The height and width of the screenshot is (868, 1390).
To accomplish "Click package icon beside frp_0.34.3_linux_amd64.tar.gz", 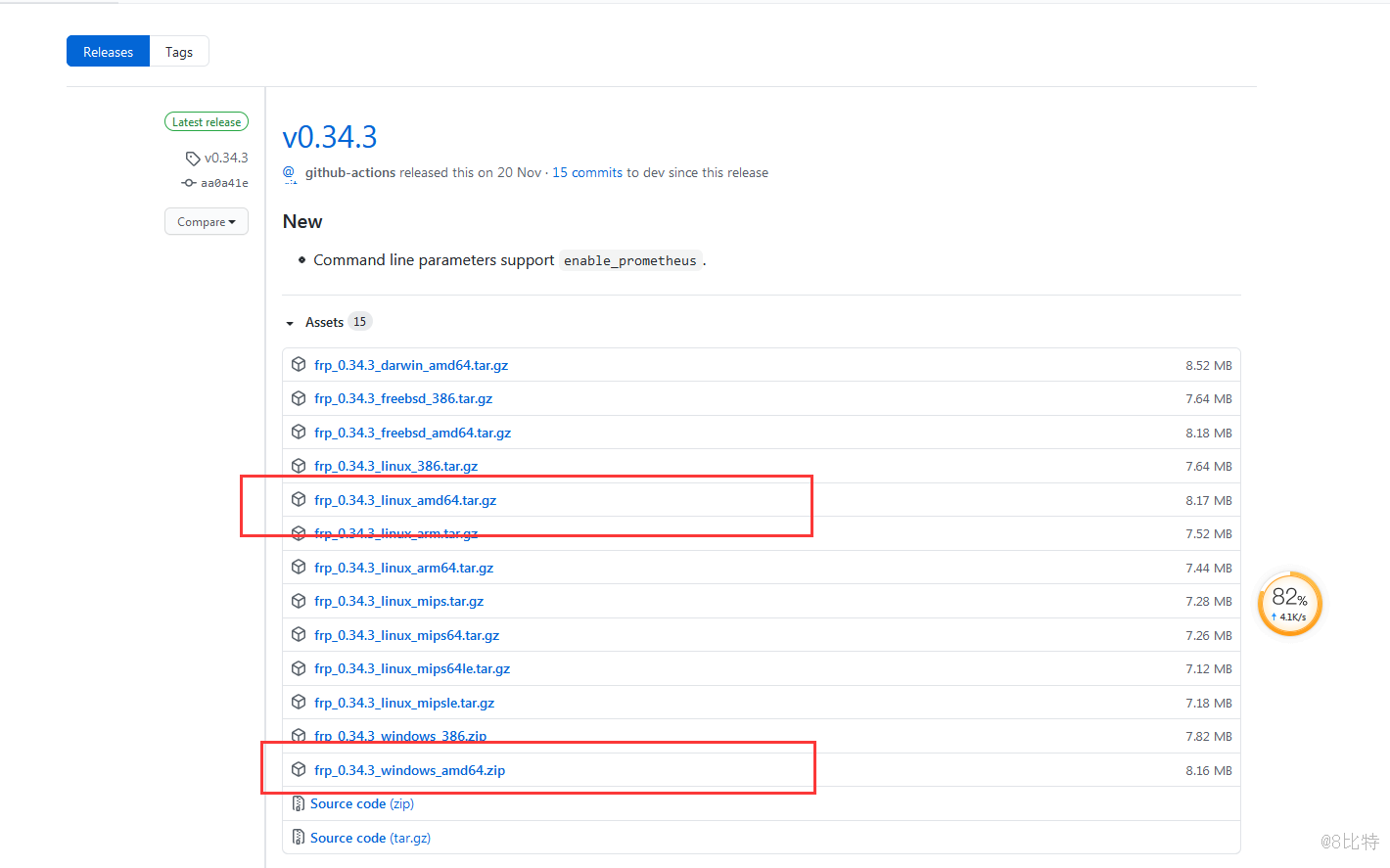I will (299, 500).
